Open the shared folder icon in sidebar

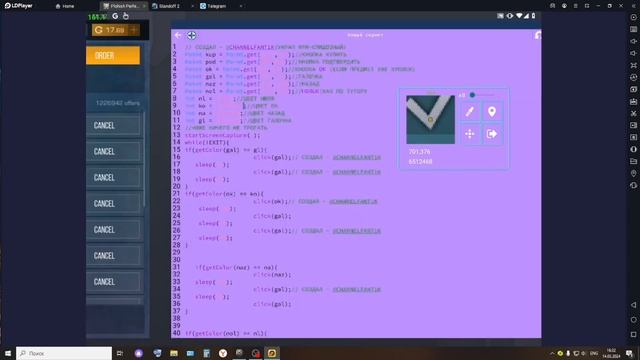633,161
